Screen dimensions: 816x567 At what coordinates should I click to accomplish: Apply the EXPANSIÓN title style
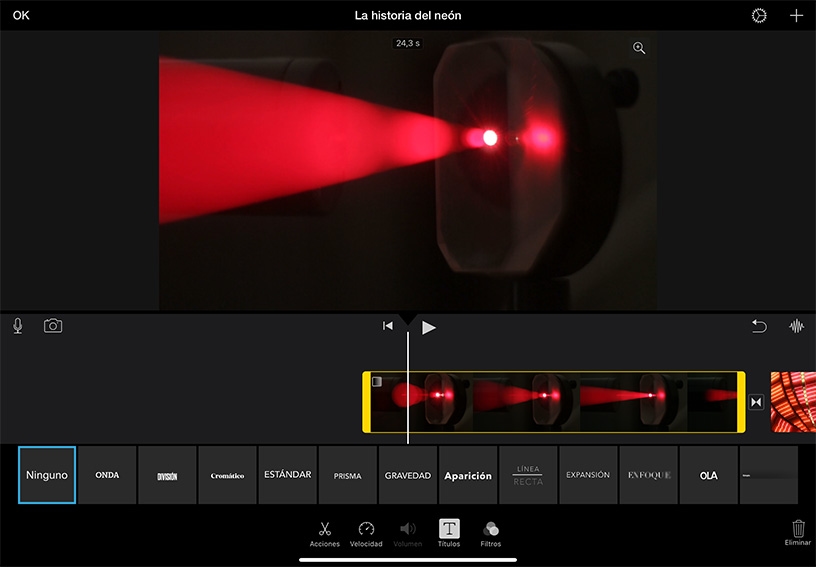588,475
